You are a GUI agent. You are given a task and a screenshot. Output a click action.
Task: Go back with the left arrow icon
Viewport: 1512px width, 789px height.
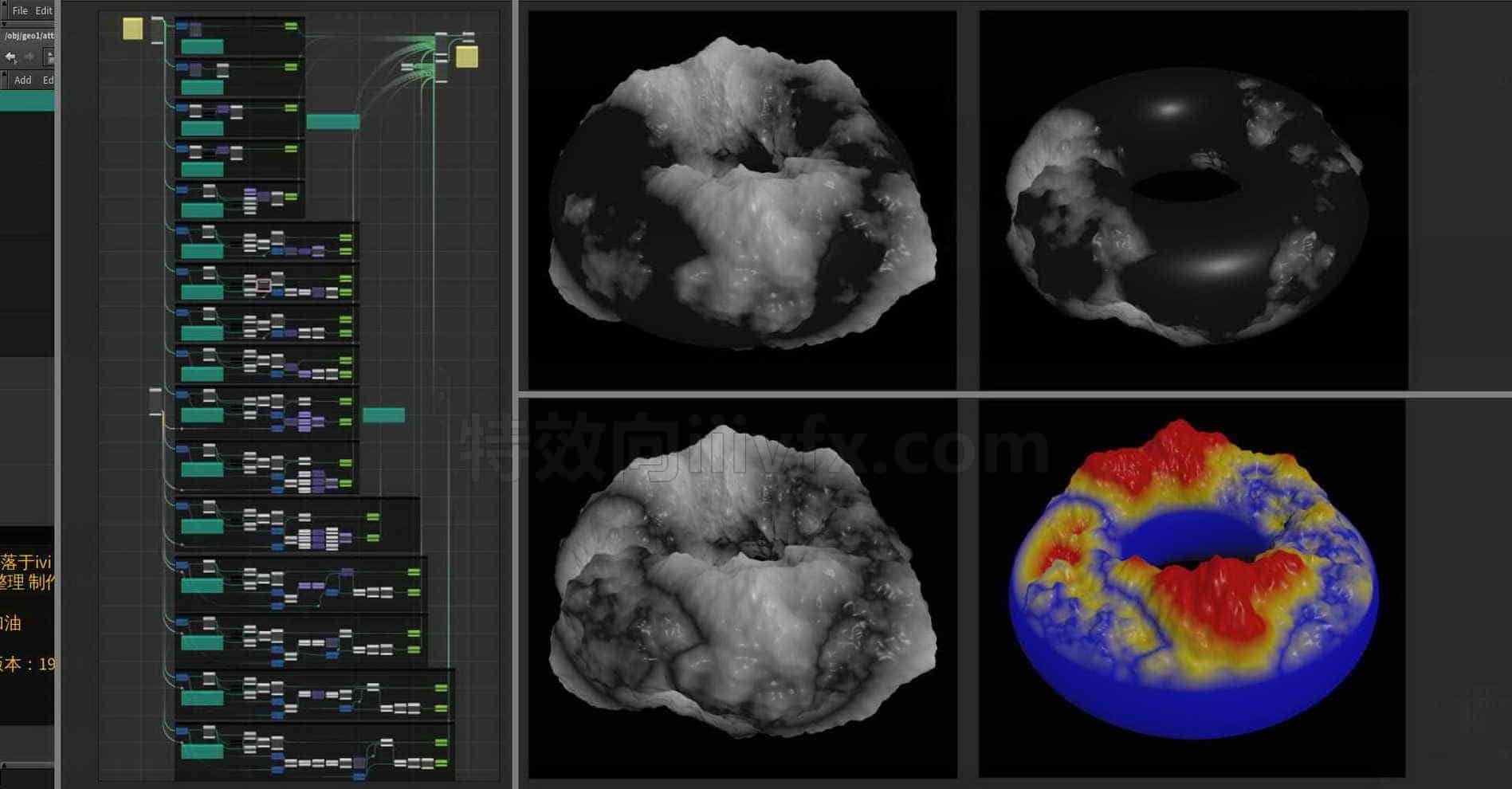point(10,57)
